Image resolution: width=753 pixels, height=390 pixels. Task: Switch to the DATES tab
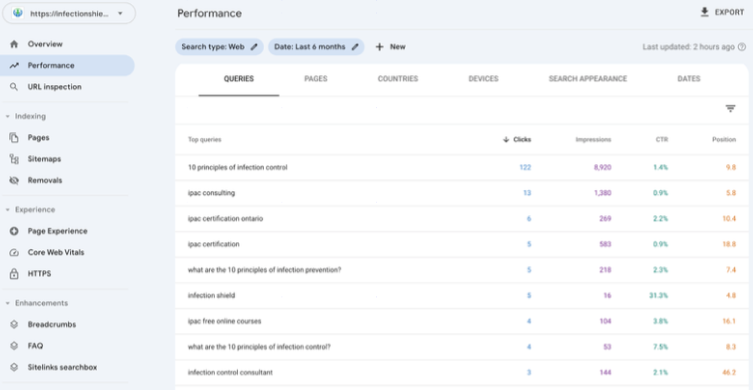[689, 79]
